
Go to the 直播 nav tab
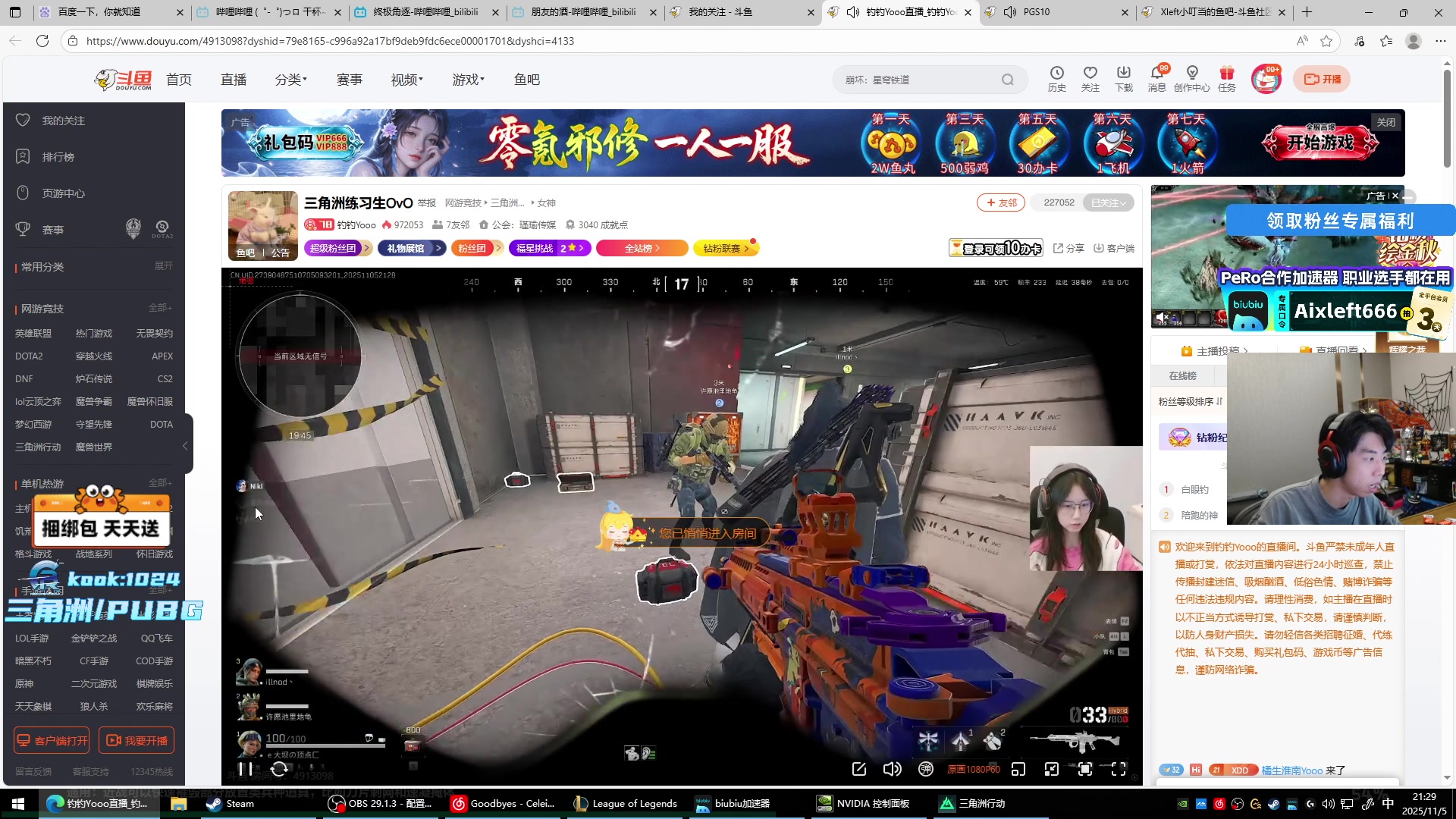pos(234,80)
